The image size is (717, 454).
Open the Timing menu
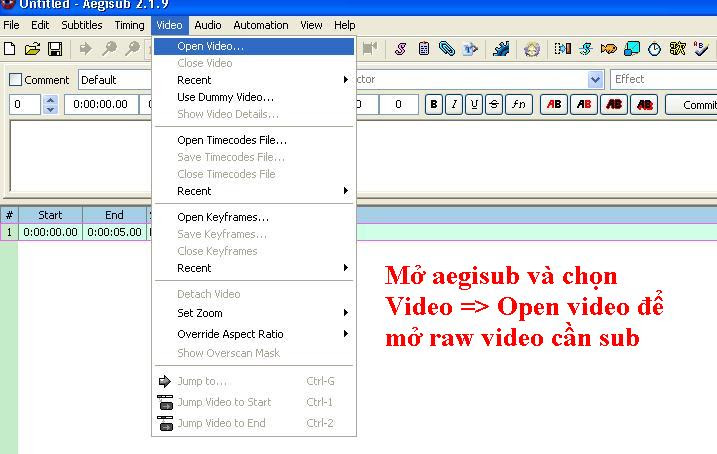coord(129,25)
